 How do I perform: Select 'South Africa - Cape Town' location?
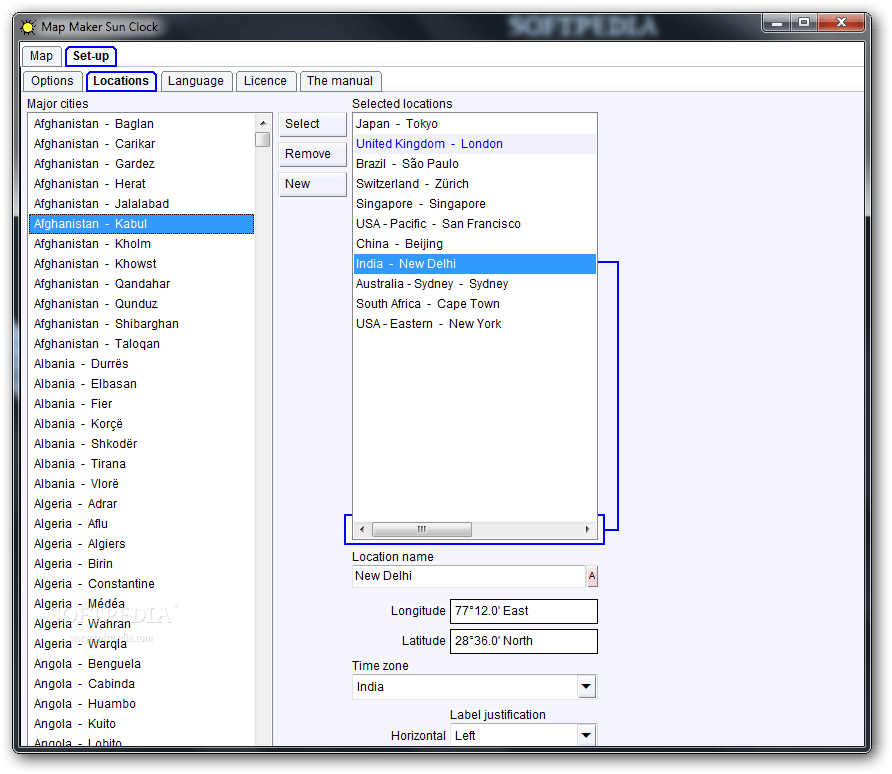(x=475, y=304)
